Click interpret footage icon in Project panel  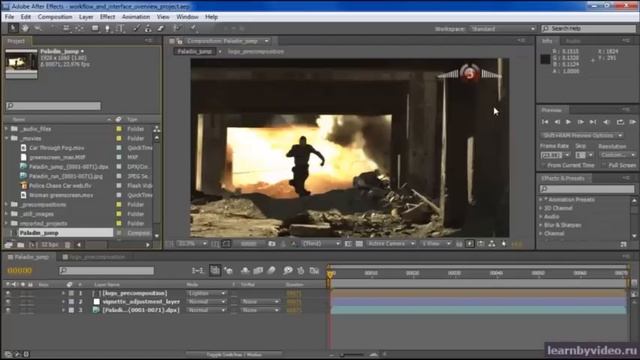[9, 245]
